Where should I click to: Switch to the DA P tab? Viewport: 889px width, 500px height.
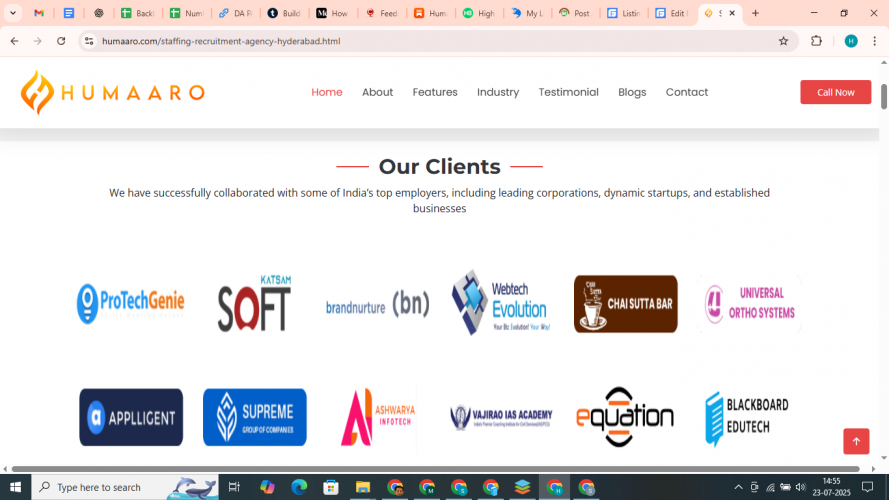pos(235,12)
